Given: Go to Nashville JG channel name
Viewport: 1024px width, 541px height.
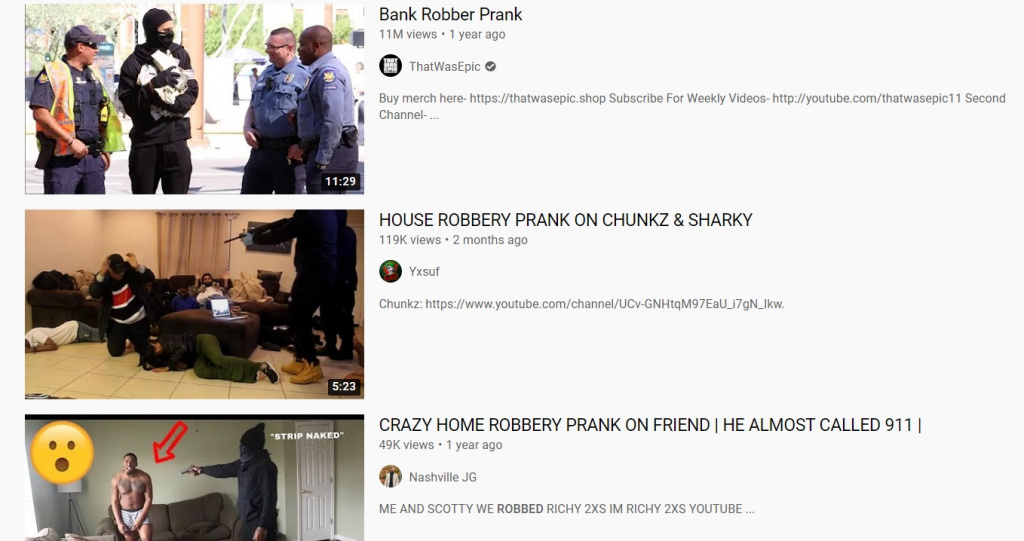Looking at the screenshot, I should [x=443, y=477].
